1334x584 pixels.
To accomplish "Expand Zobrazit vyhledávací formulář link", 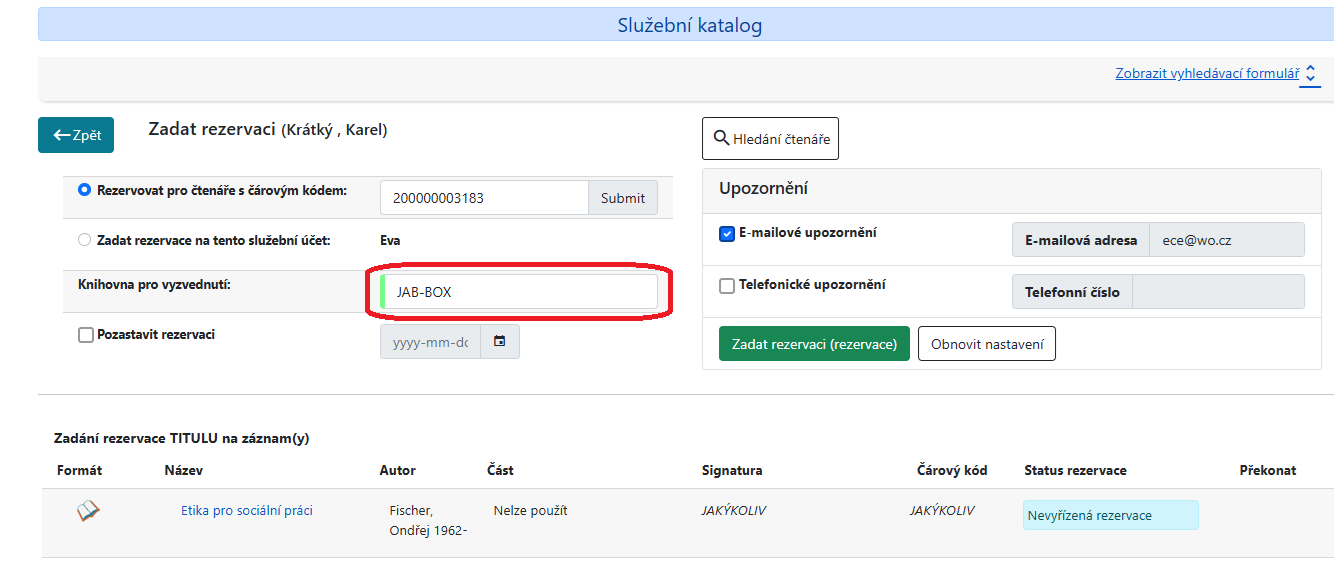I will [1206, 74].
